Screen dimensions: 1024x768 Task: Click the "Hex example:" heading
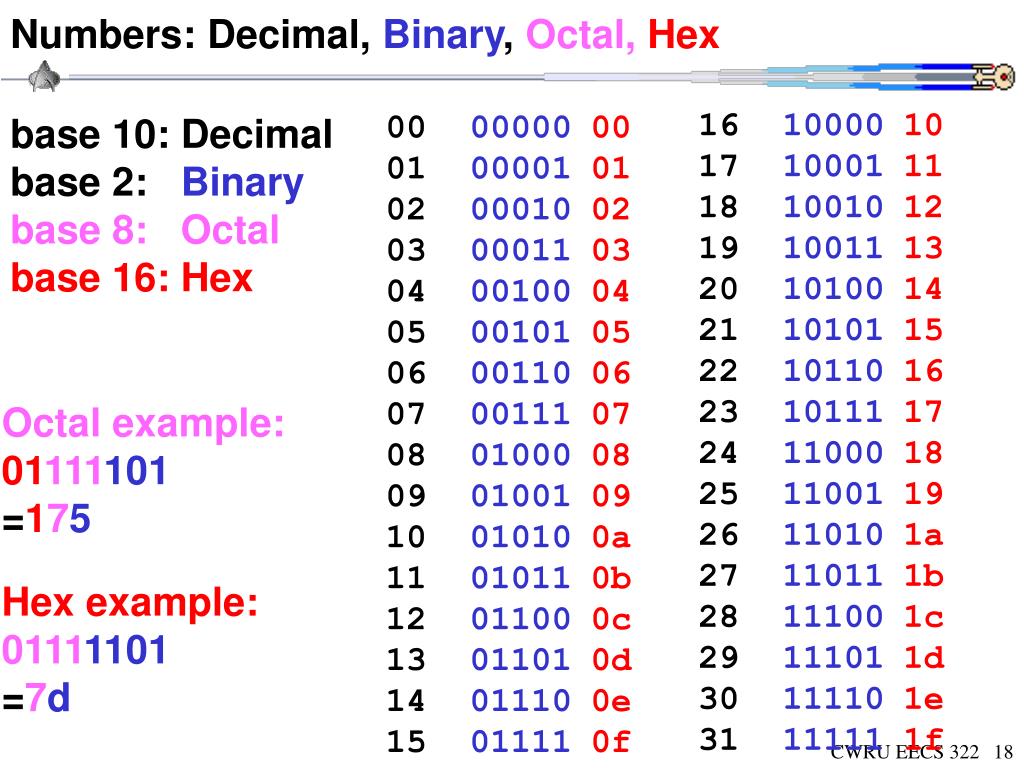(130, 602)
